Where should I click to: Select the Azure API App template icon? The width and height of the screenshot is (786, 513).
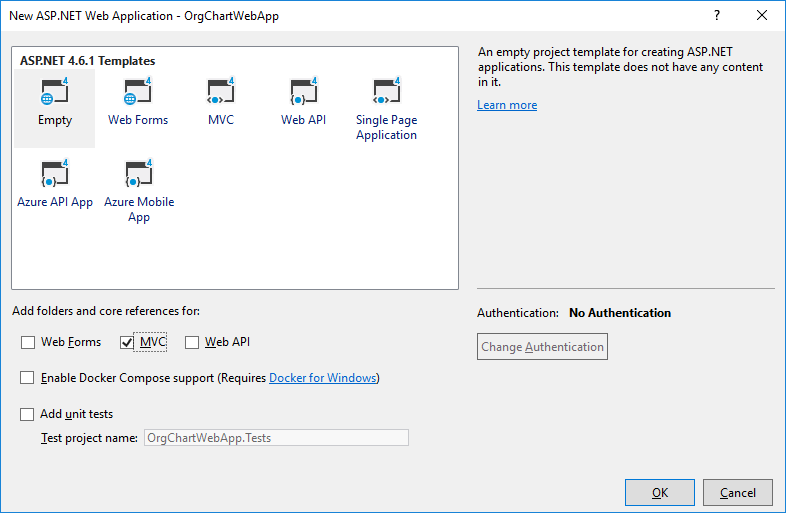pyautogui.click(x=55, y=174)
